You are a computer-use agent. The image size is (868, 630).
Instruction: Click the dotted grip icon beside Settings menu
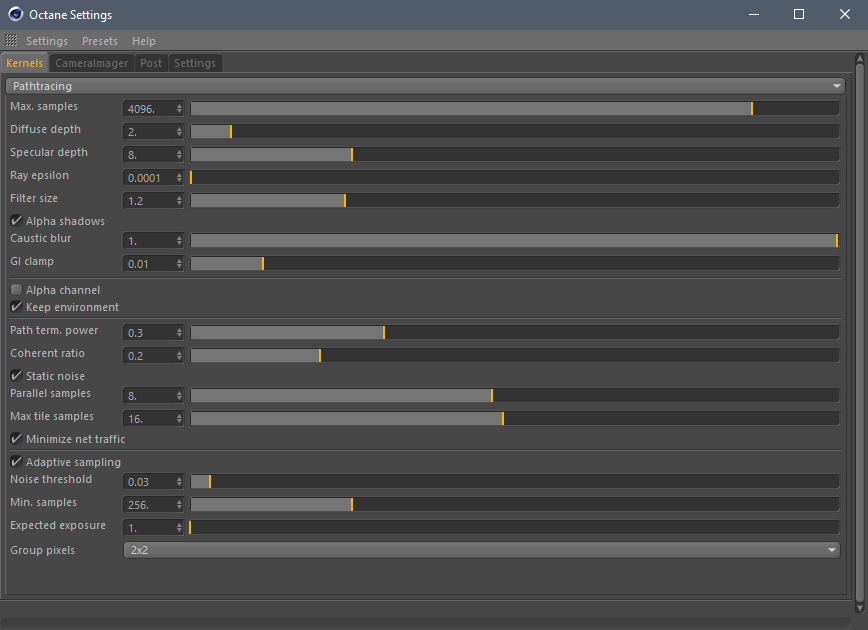(x=11, y=40)
